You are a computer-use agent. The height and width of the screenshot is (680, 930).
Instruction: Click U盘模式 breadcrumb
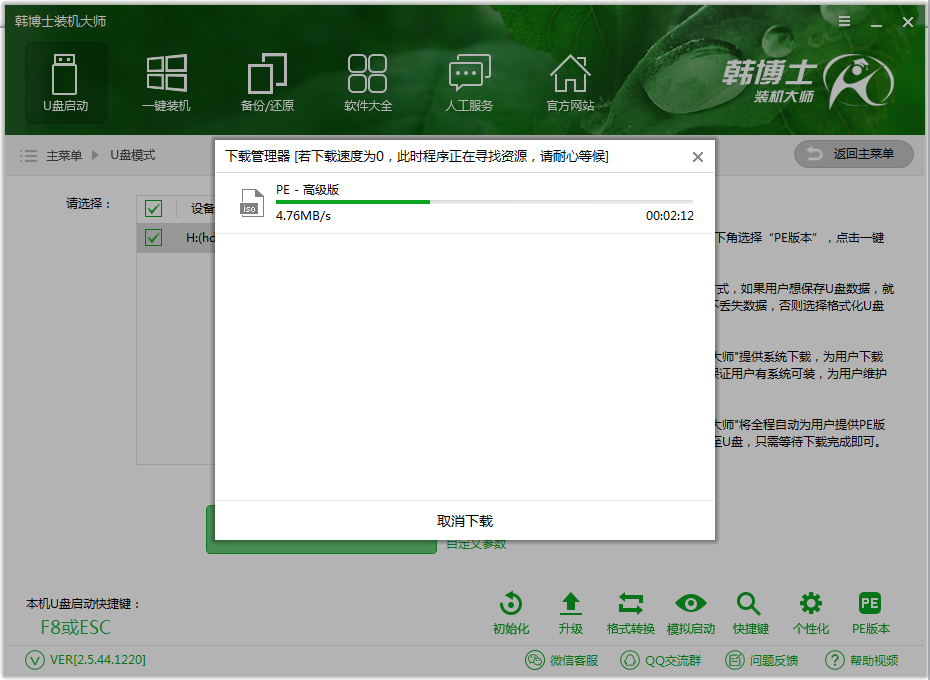pyautogui.click(x=133, y=155)
